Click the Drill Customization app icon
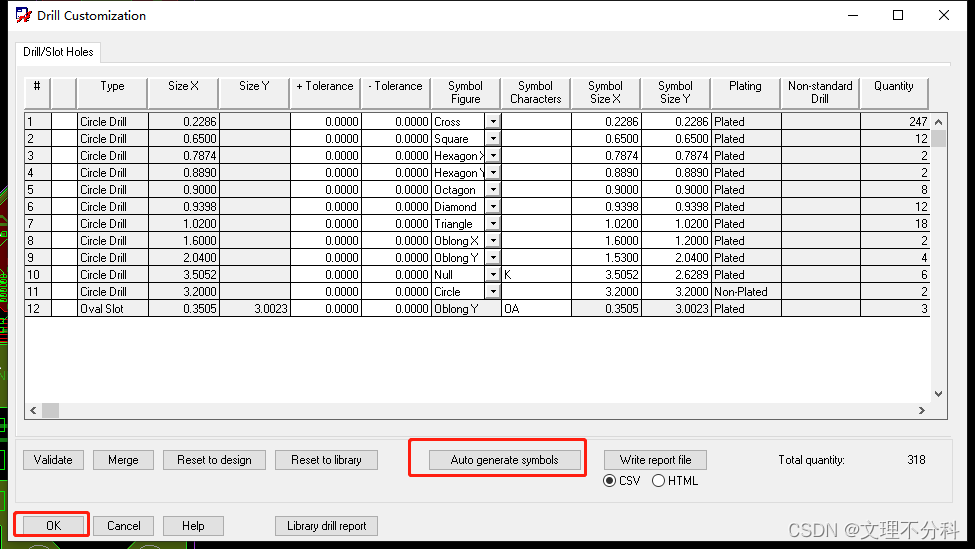Image resolution: width=975 pixels, height=549 pixels. 22,15
